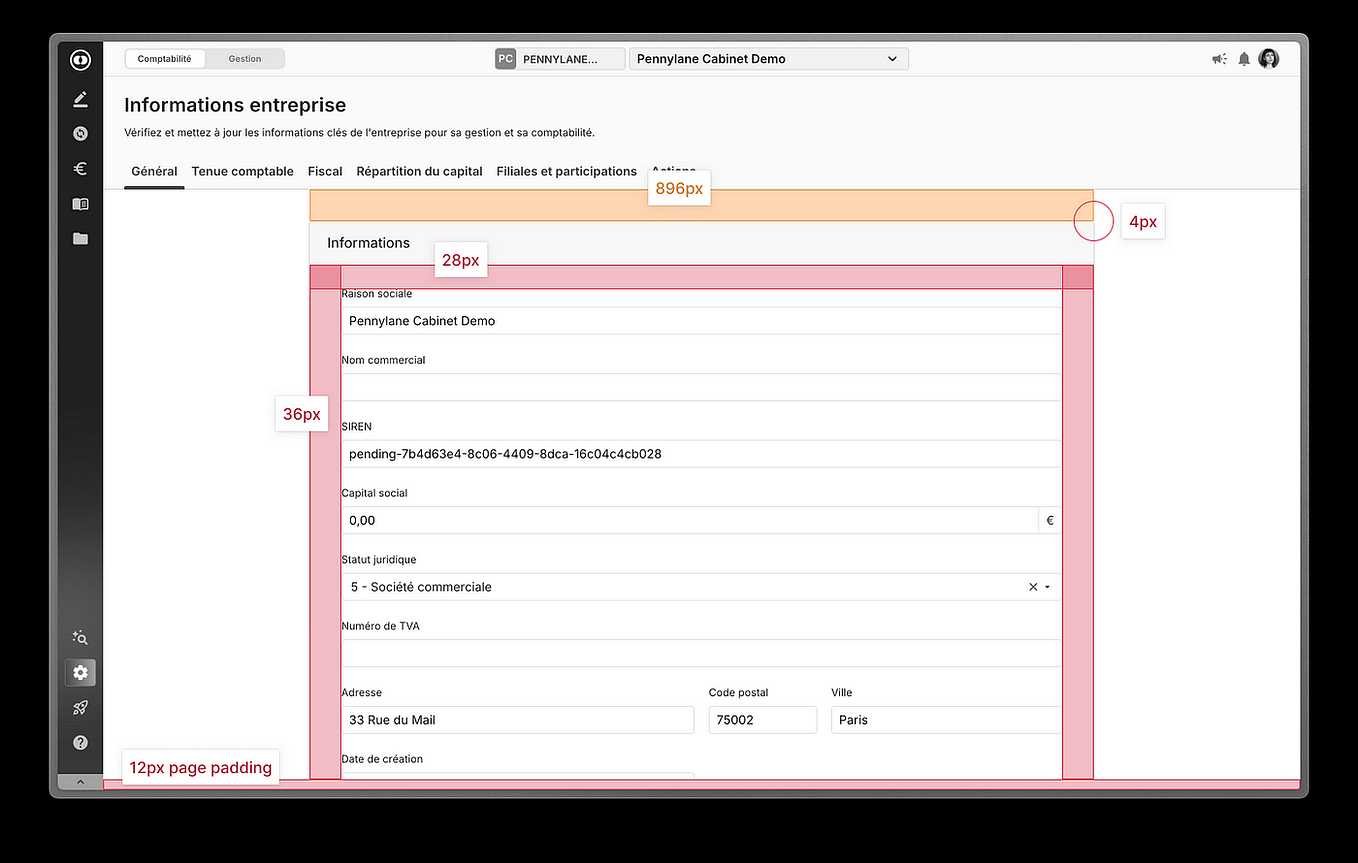Open the megaphone announcements icon
Image resolution: width=1358 pixels, height=863 pixels.
pyautogui.click(x=1219, y=59)
